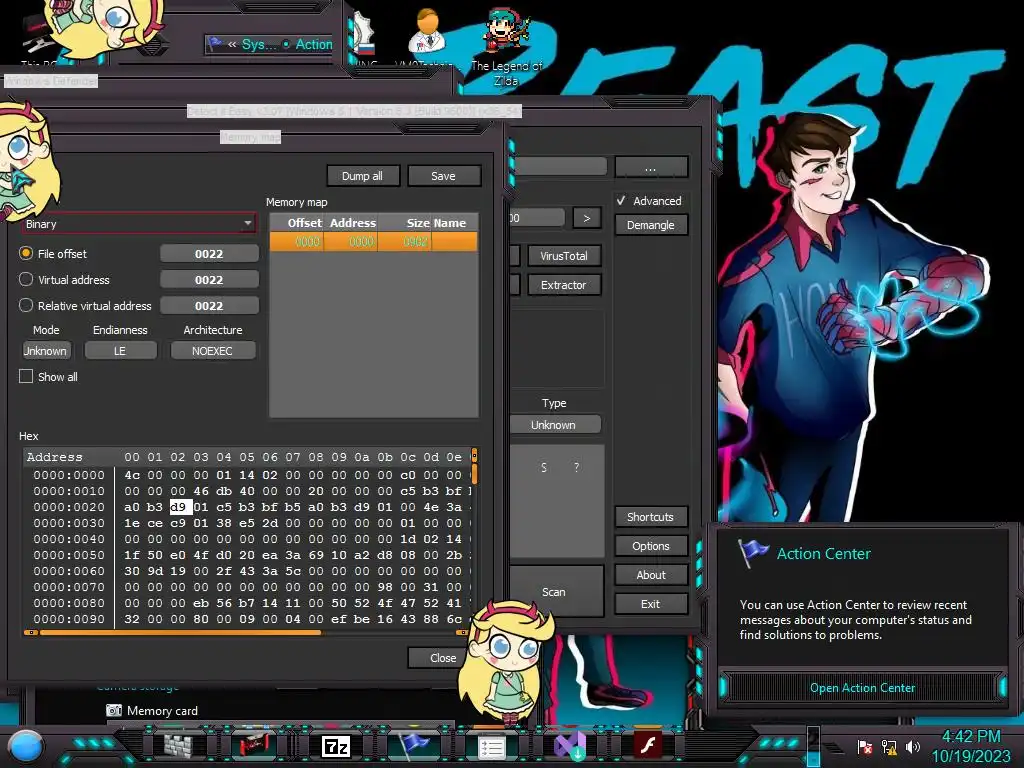Open the network tray icon
Screen dimensions: 1024x768
pos(889,747)
